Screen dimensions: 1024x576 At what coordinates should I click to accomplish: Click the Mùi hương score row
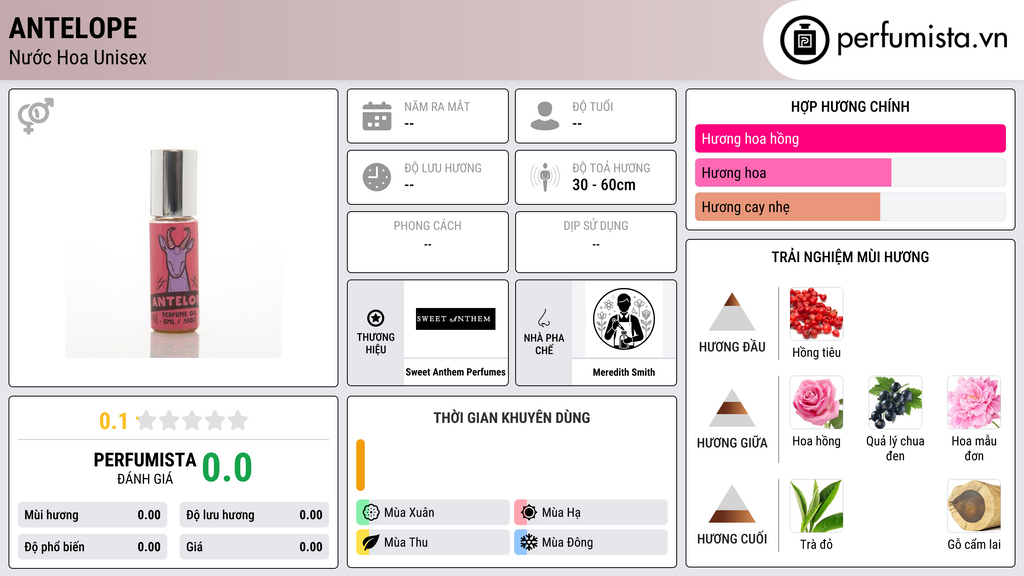coord(92,515)
